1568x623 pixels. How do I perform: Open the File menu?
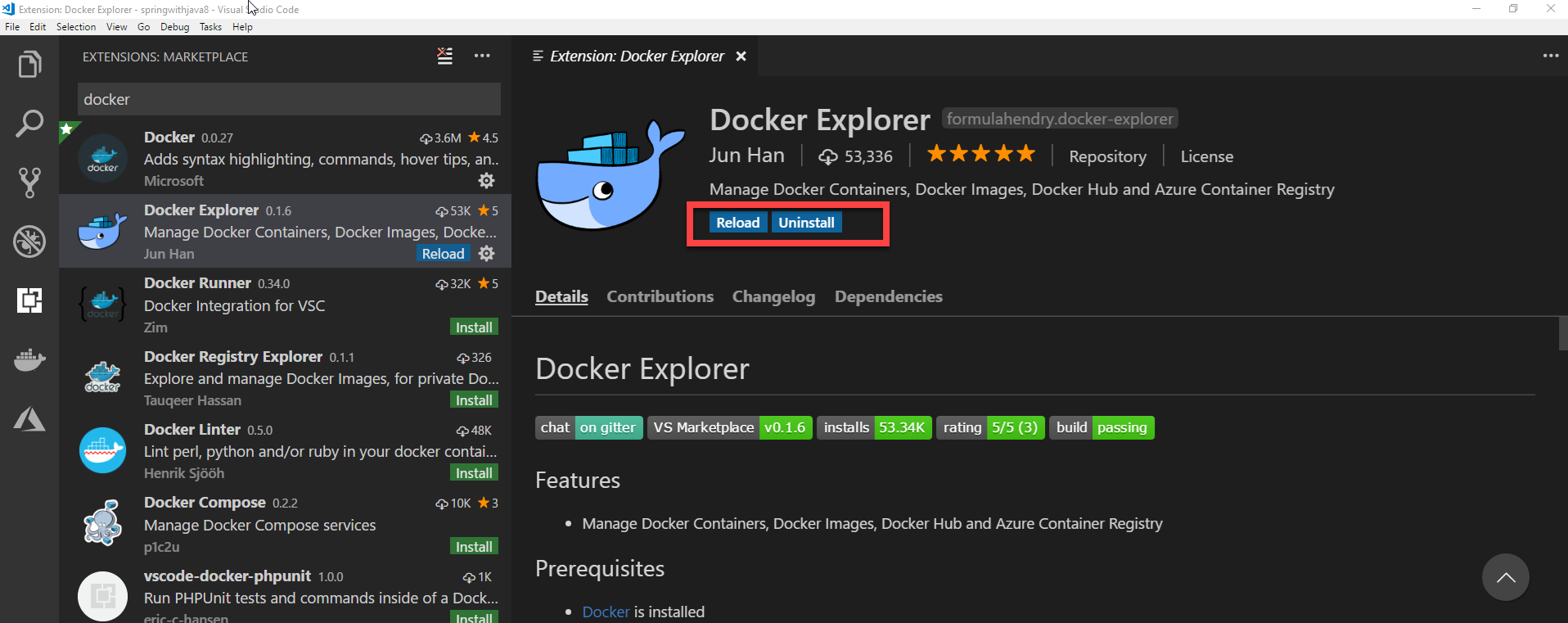click(12, 27)
